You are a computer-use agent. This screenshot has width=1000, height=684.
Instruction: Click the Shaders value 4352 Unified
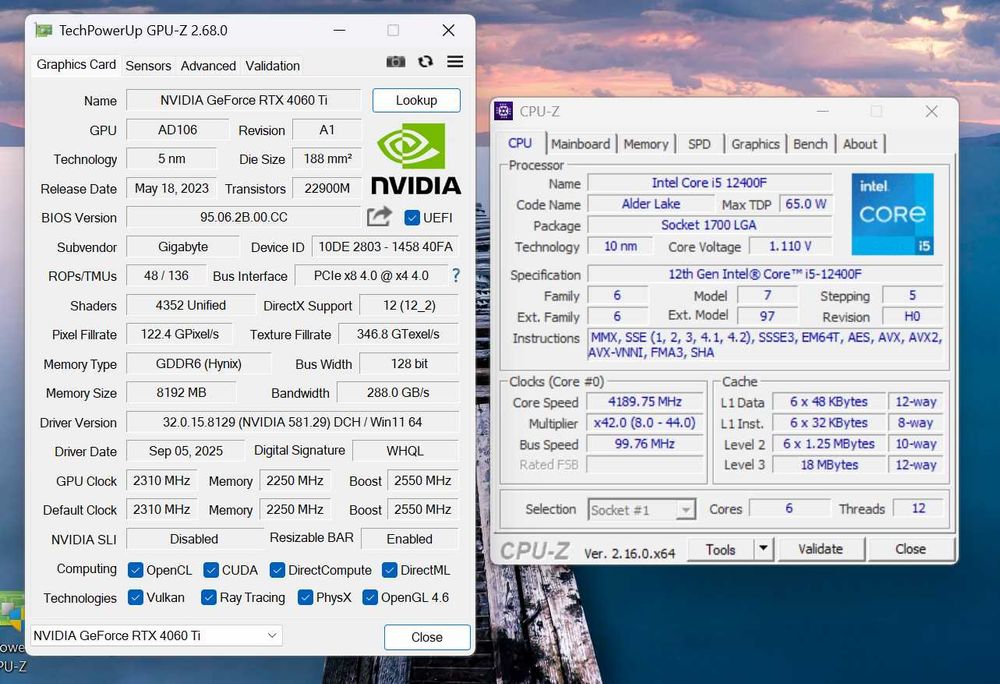click(x=191, y=305)
